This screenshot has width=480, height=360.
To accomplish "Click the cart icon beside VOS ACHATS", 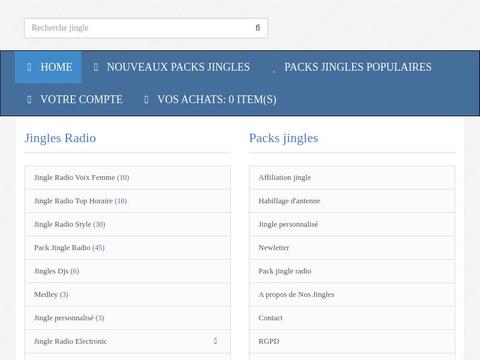I will pos(146,99).
